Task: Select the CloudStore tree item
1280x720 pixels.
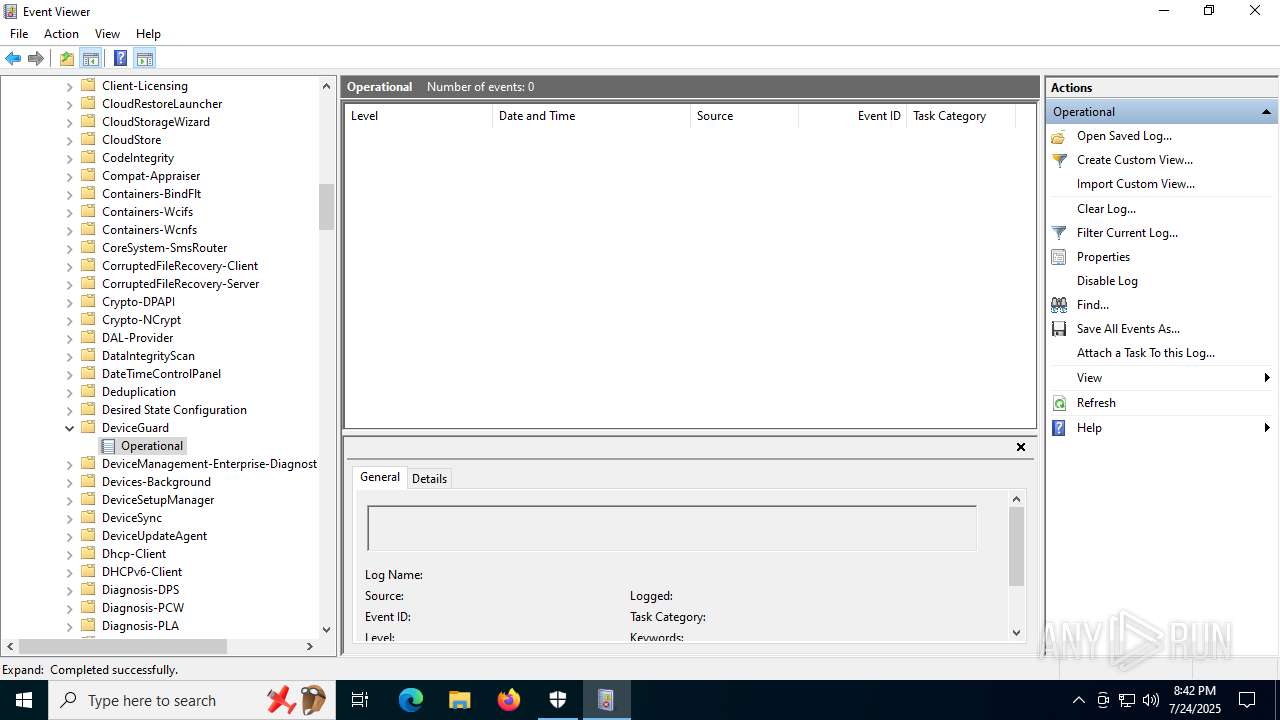Action: pos(131,140)
